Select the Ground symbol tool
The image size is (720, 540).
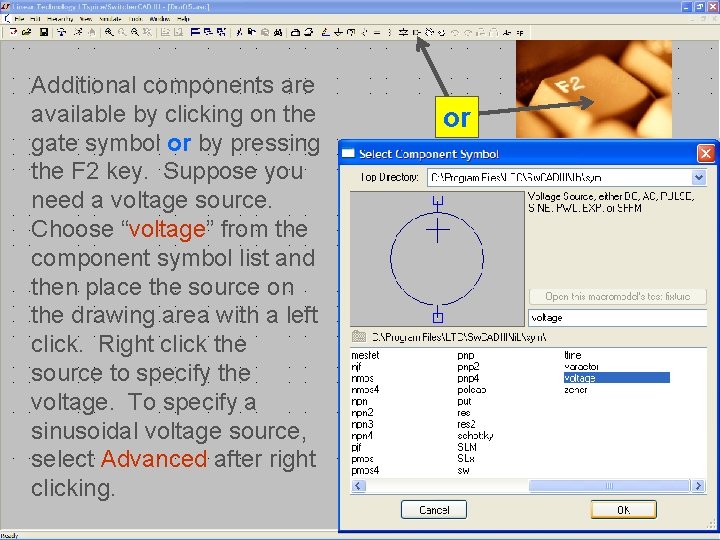(338, 32)
